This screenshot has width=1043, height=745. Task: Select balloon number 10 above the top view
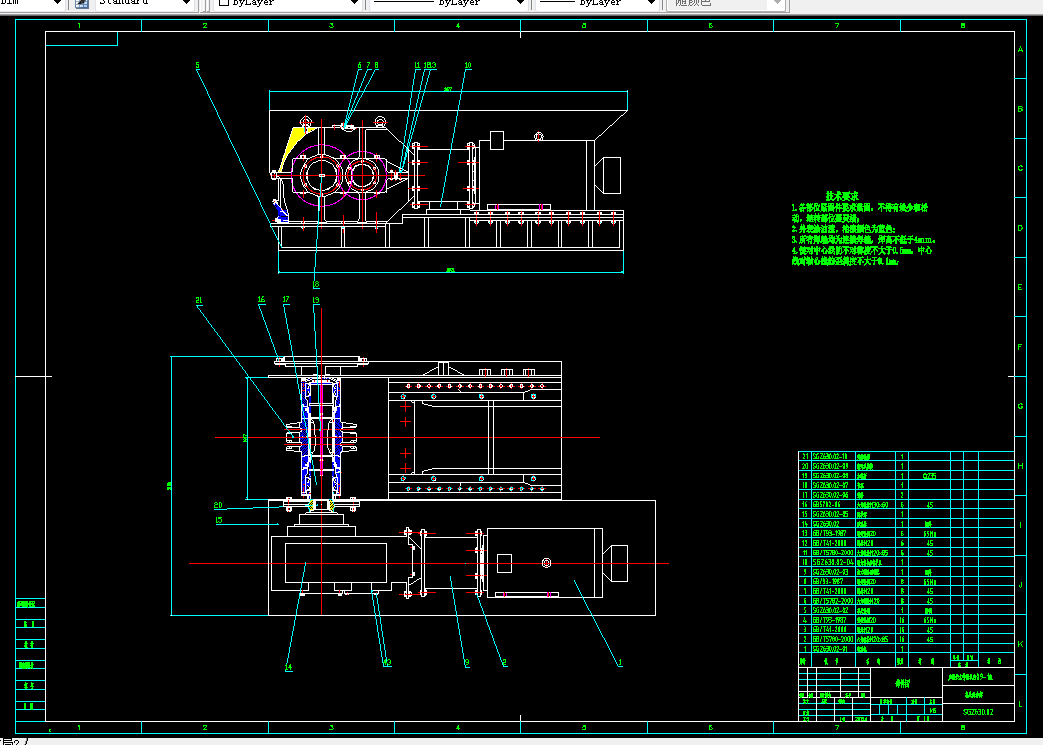pos(468,65)
